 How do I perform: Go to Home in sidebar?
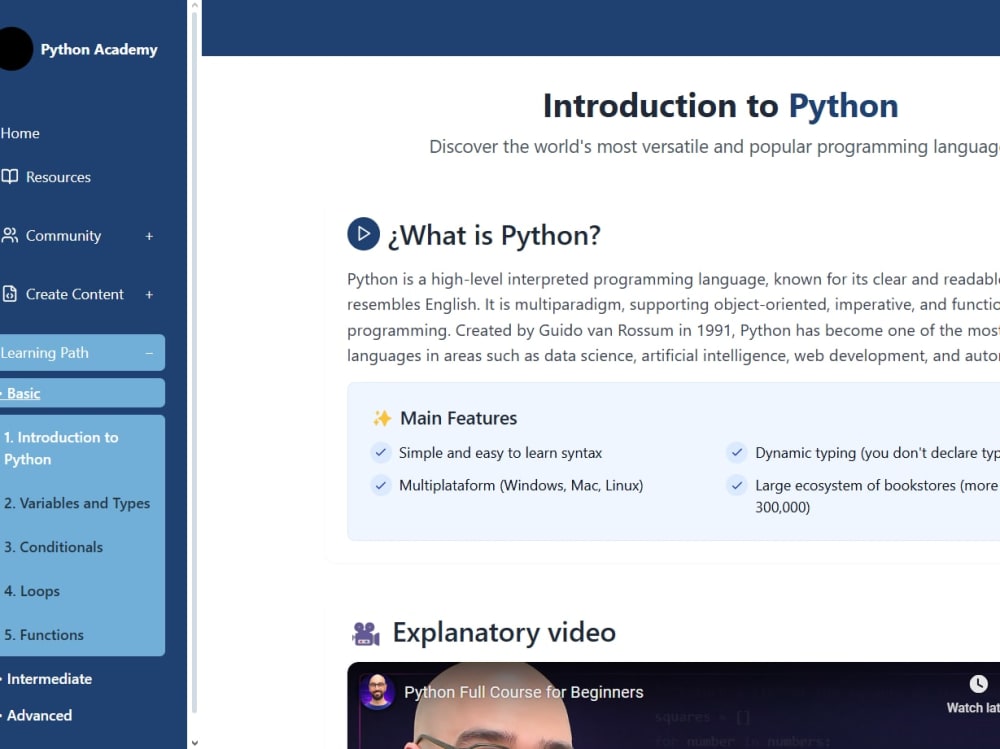(20, 133)
